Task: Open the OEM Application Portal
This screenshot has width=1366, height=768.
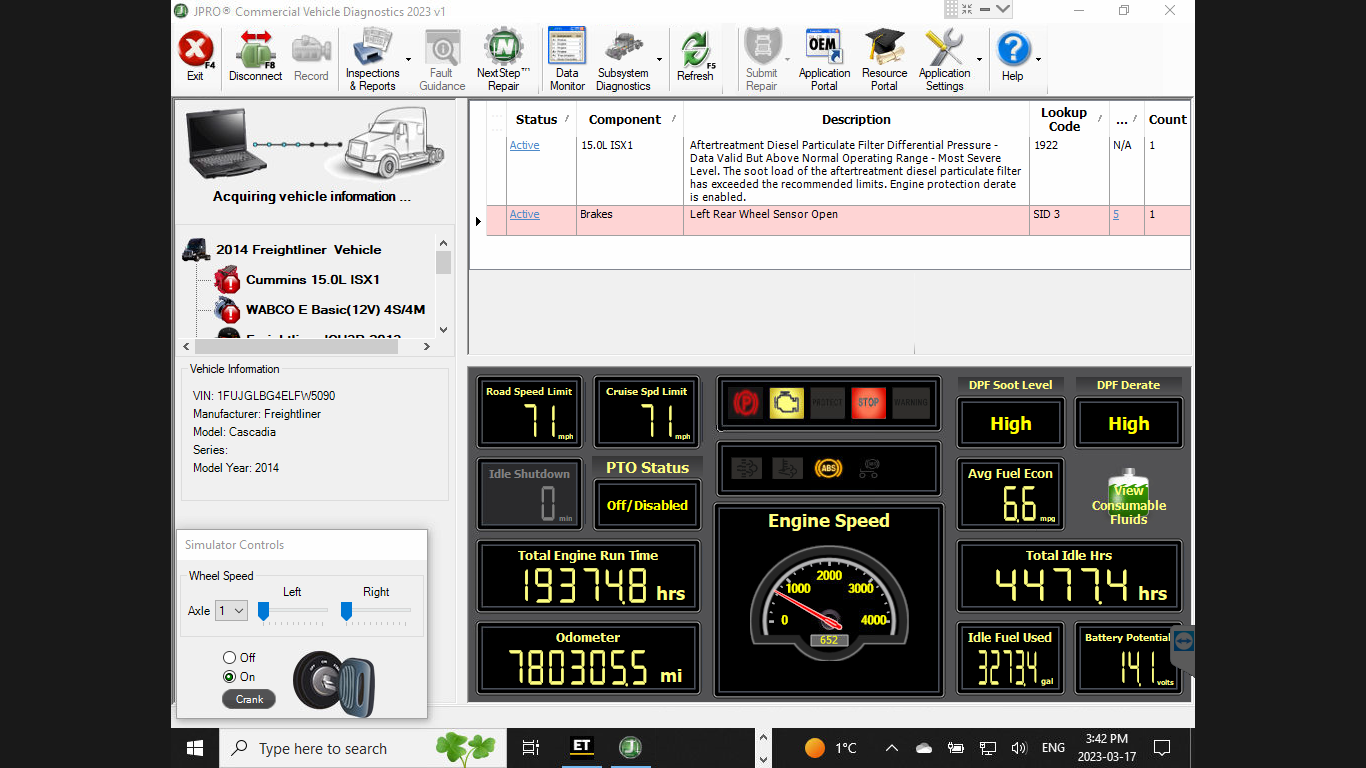Action: pyautogui.click(x=823, y=50)
